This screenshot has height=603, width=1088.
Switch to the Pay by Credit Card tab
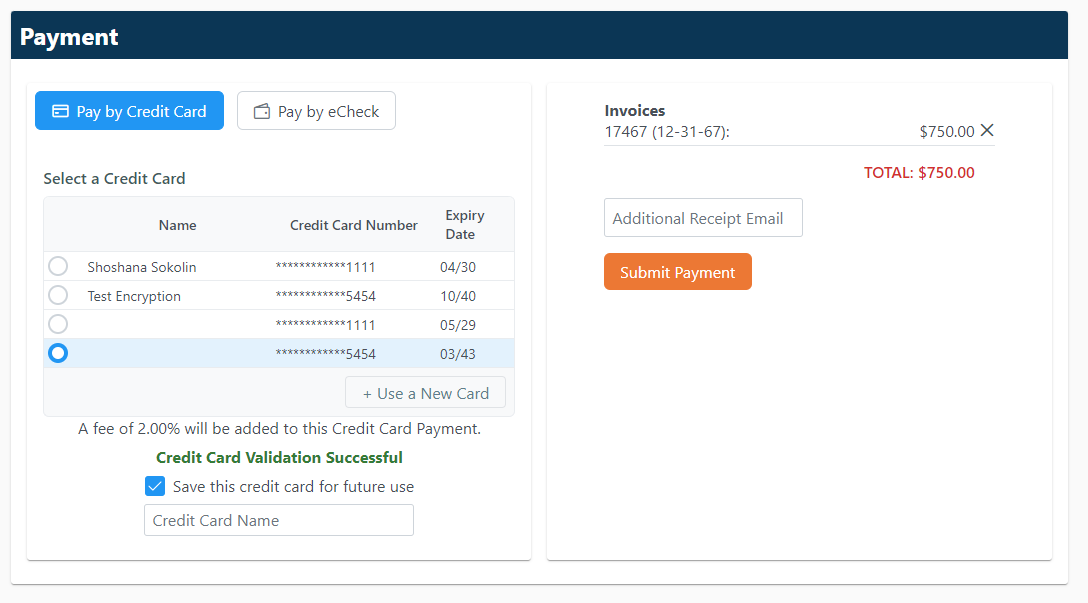pos(129,111)
